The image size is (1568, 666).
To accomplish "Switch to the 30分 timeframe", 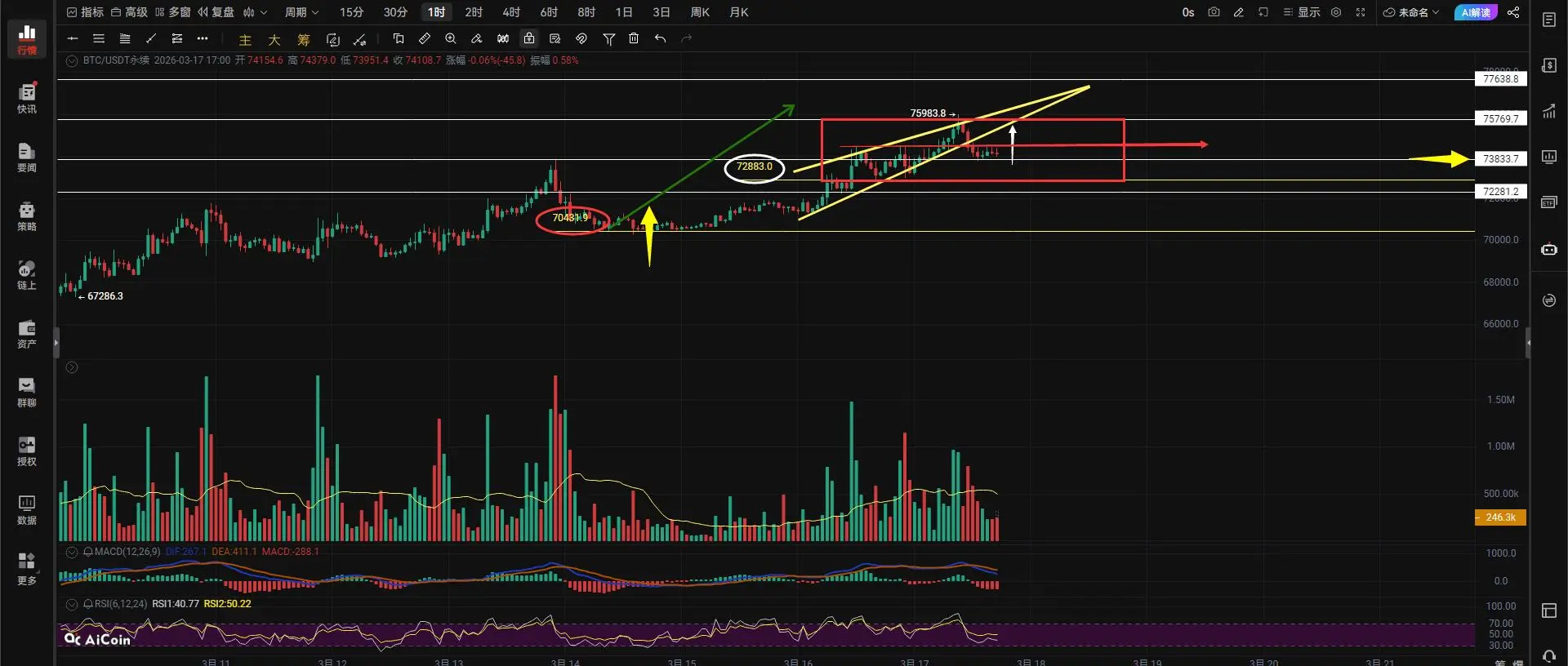I will point(395,12).
